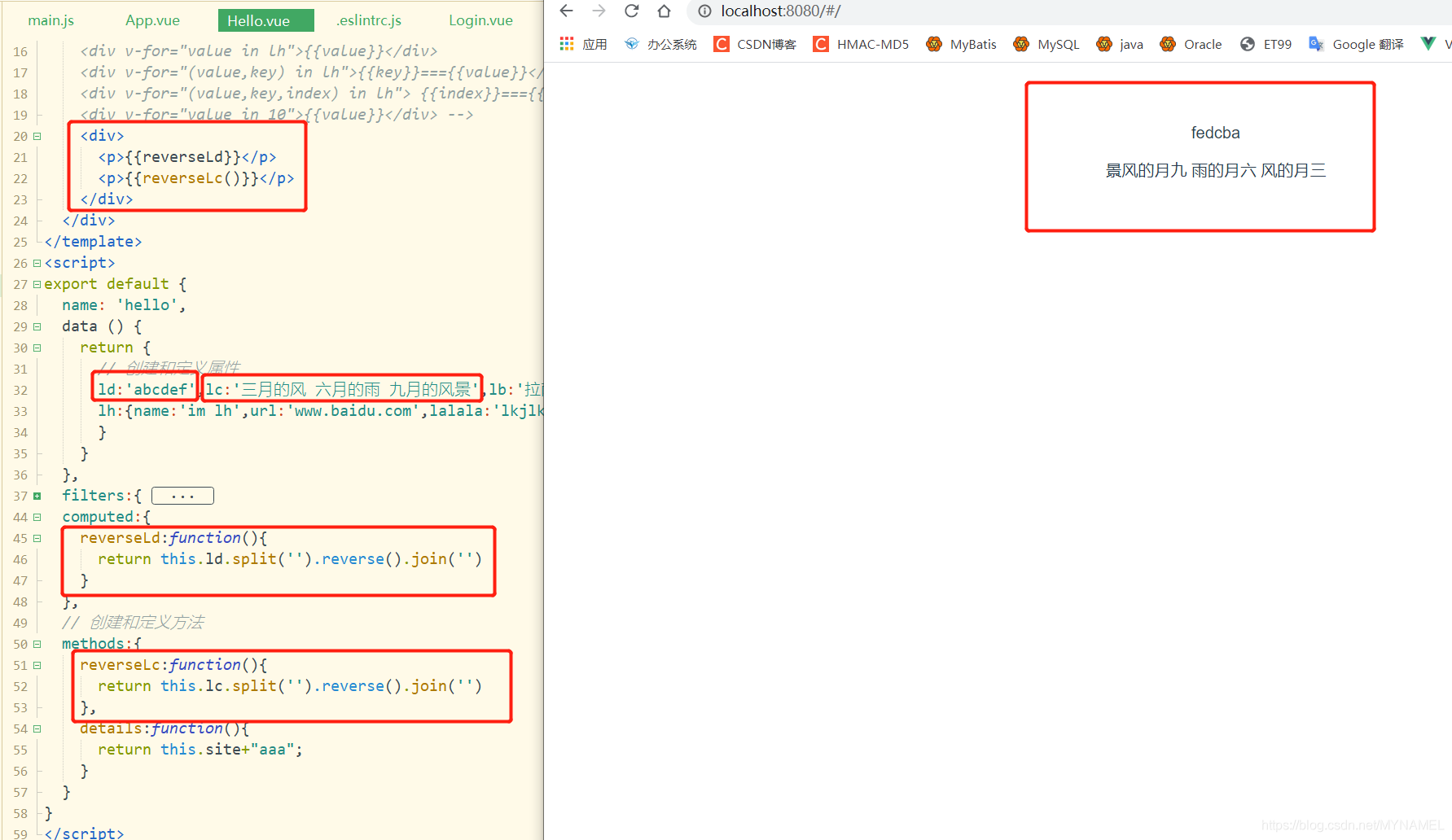
Task: Click ld:'abcdef' property on line 32
Action: pyautogui.click(x=147, y=390)
